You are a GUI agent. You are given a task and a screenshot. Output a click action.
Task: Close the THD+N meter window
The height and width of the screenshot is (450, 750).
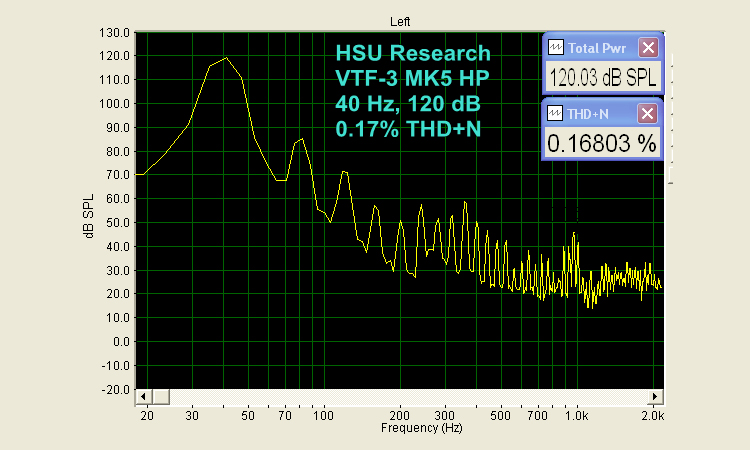pos(648,113)
